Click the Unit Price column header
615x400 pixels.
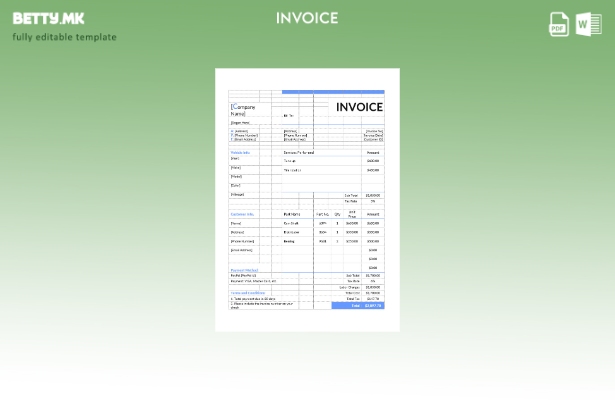coord(352,213)
